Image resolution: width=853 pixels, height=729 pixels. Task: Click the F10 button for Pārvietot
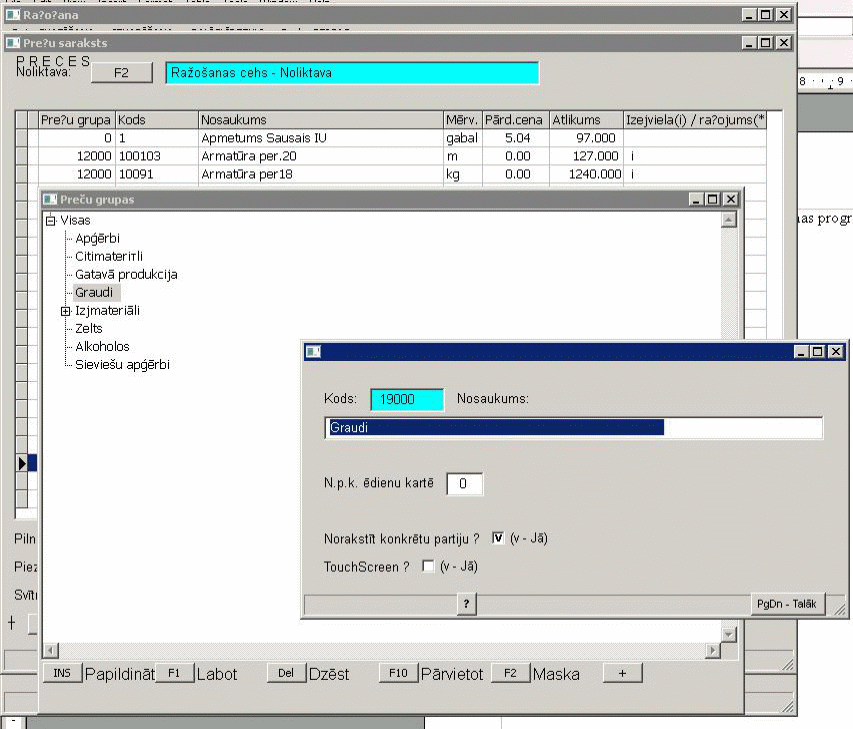pyautogui.click(x=398, y=673)
